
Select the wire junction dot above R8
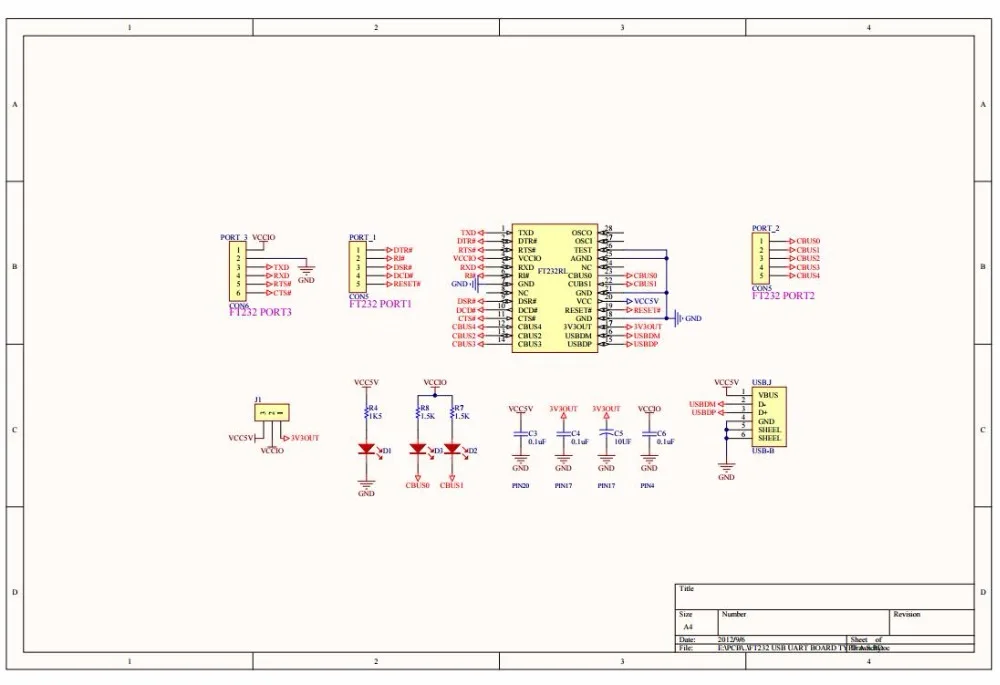pyautogui.click(x=435, y=395)
